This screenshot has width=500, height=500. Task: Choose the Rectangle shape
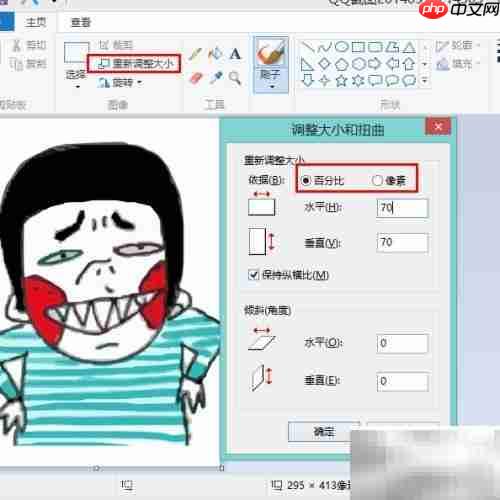coord(358,47)
